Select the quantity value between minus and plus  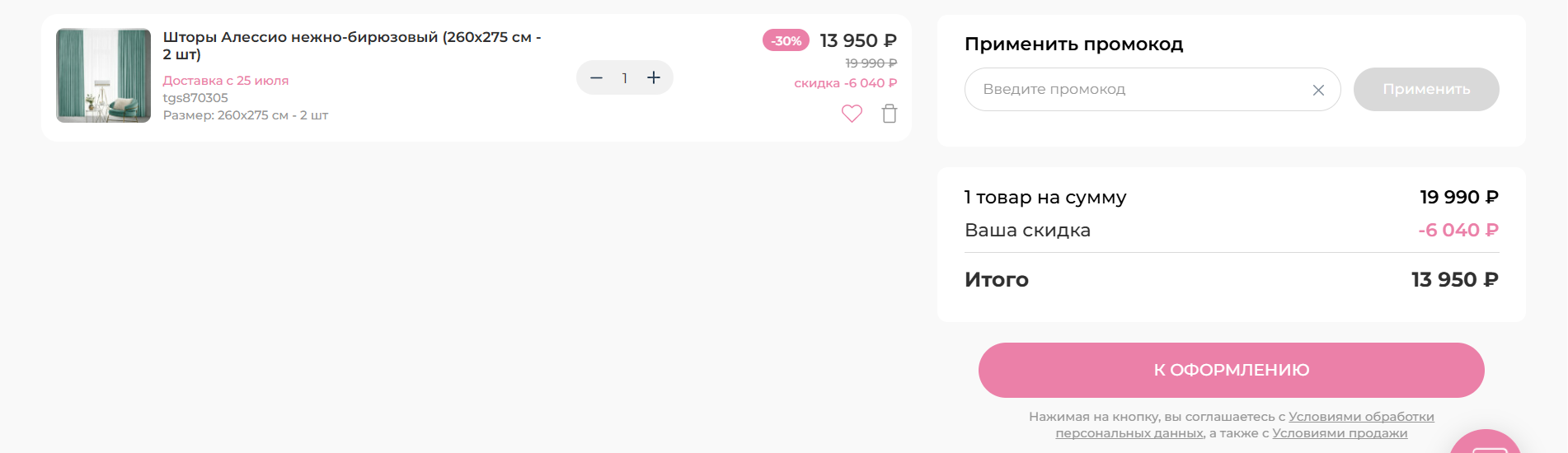point(625,78)
